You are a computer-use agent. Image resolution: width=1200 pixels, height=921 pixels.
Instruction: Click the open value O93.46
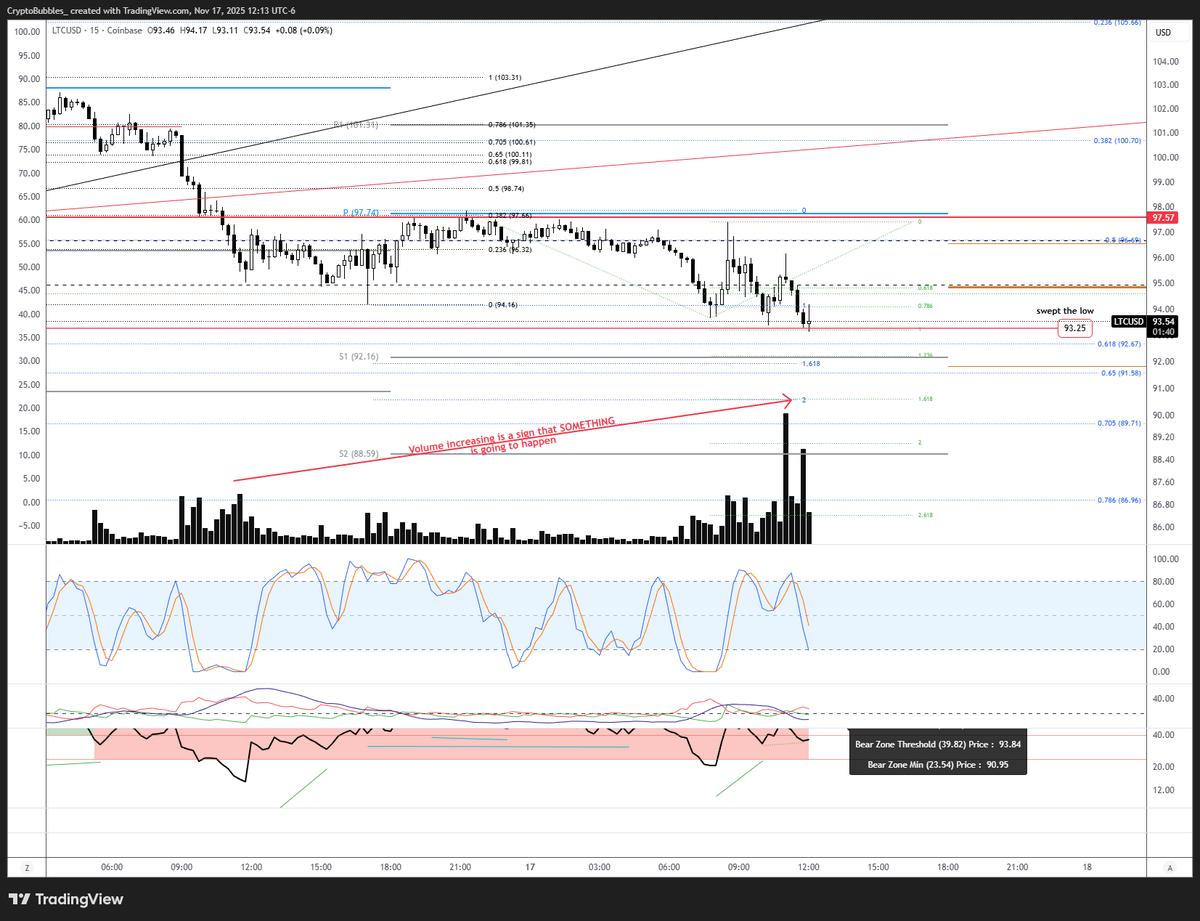tap(162, 31)
